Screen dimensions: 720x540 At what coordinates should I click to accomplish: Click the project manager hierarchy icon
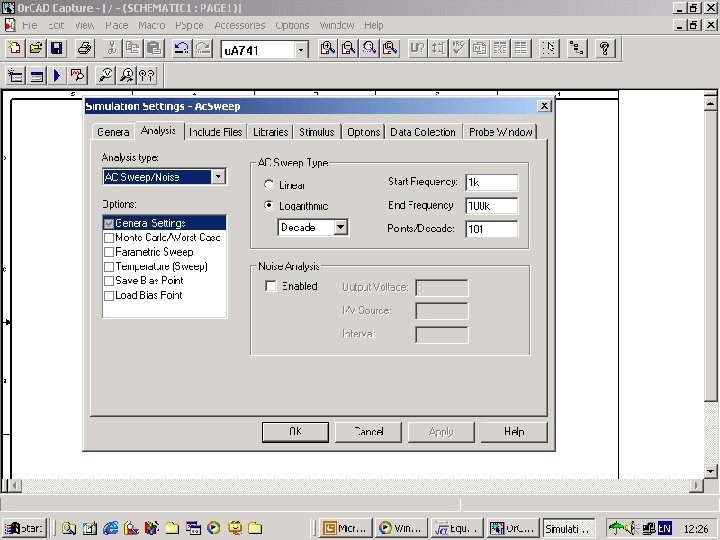click(x=577, y=48)
